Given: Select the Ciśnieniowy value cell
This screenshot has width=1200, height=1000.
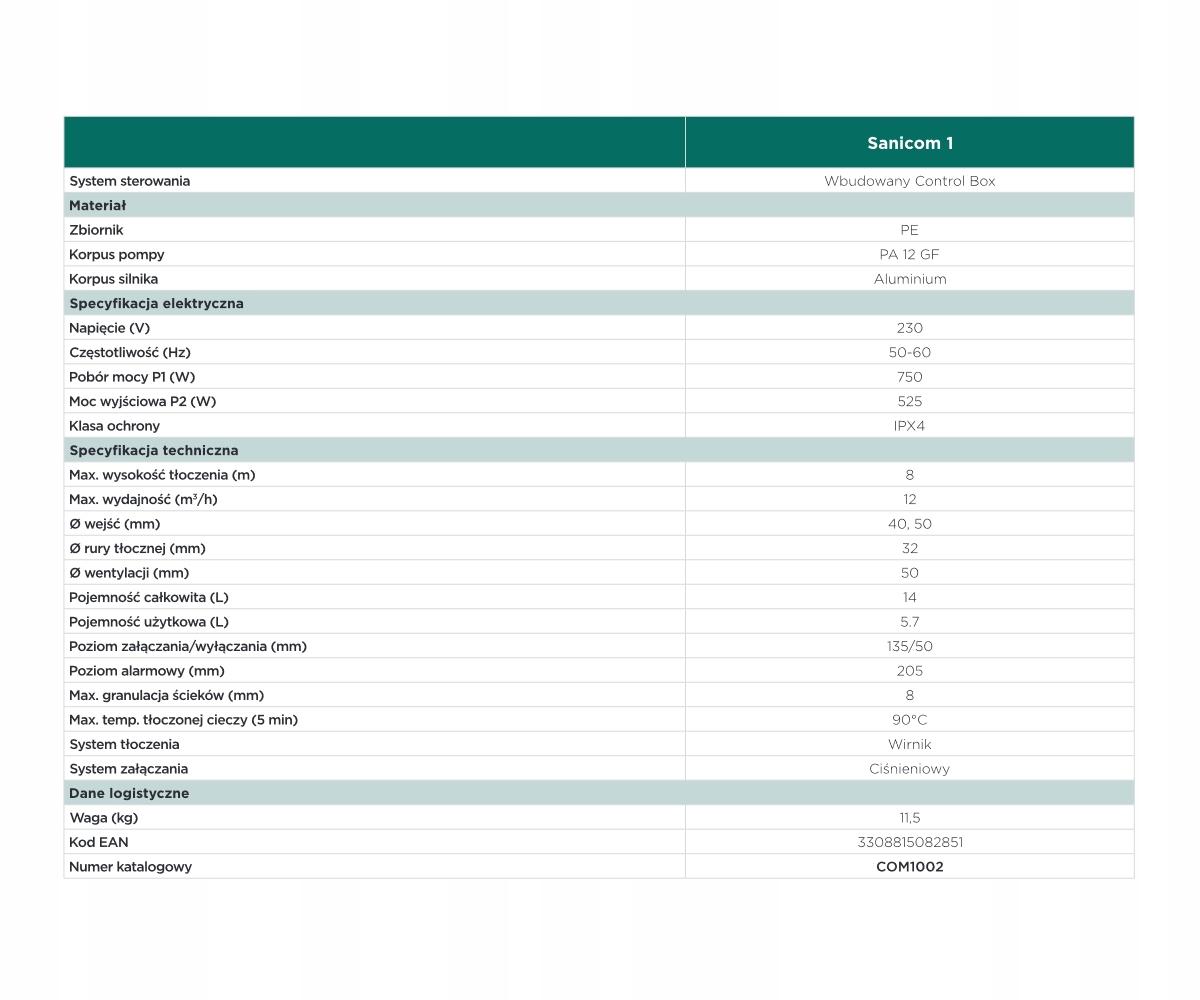Looking at the screenshot, I should [x=909, y=769].
